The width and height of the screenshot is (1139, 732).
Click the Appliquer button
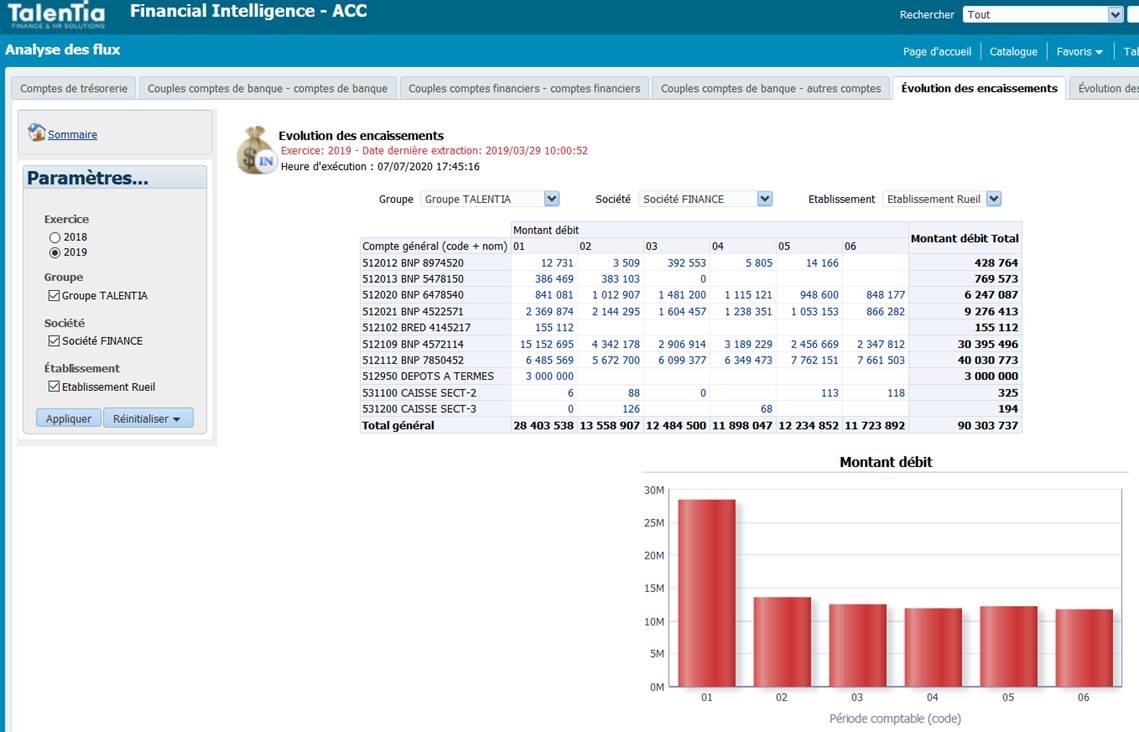click(x=68, y=418)
